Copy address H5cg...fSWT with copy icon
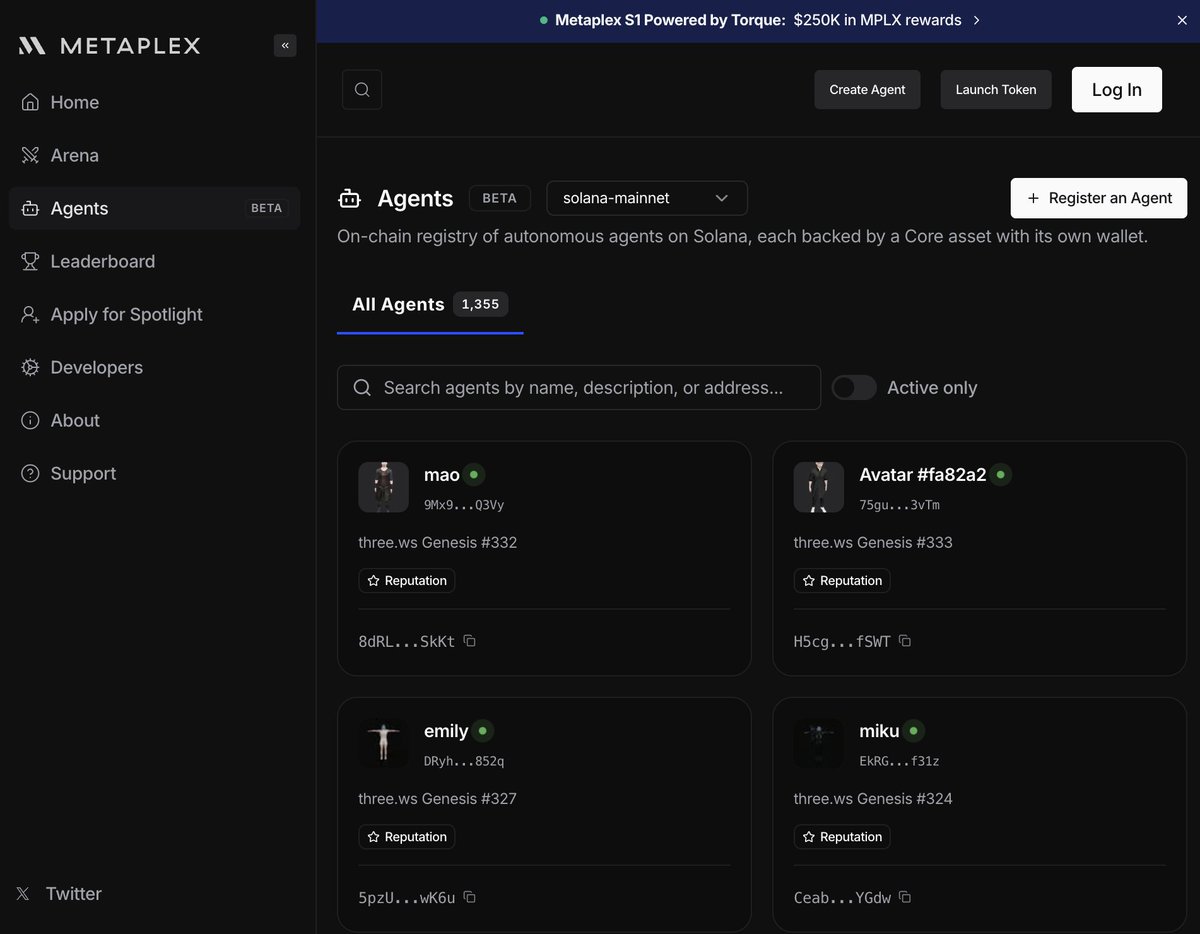 pos(905,641)
